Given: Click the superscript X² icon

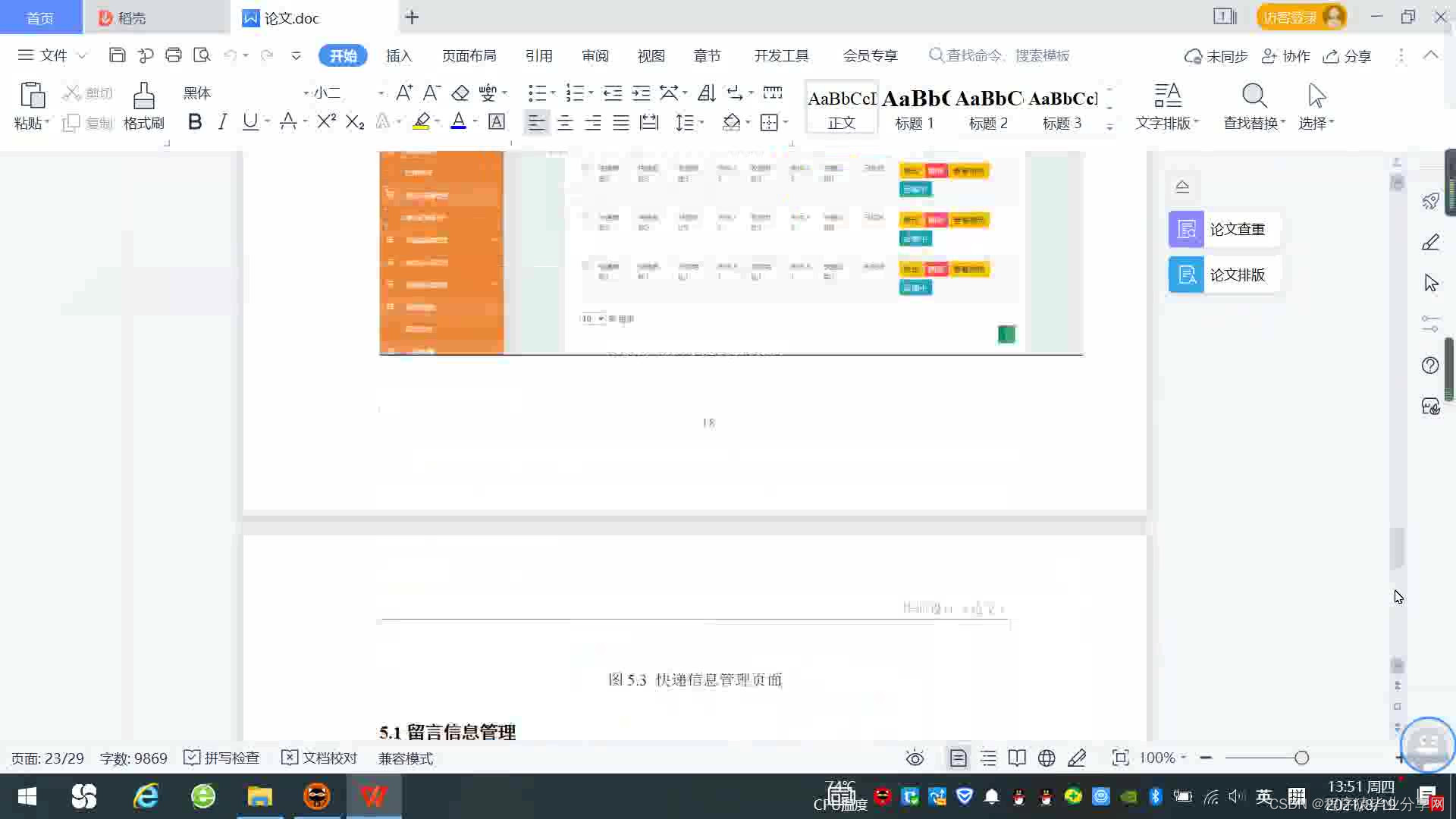Looking at the screenshot, I should tap(326, 122).
